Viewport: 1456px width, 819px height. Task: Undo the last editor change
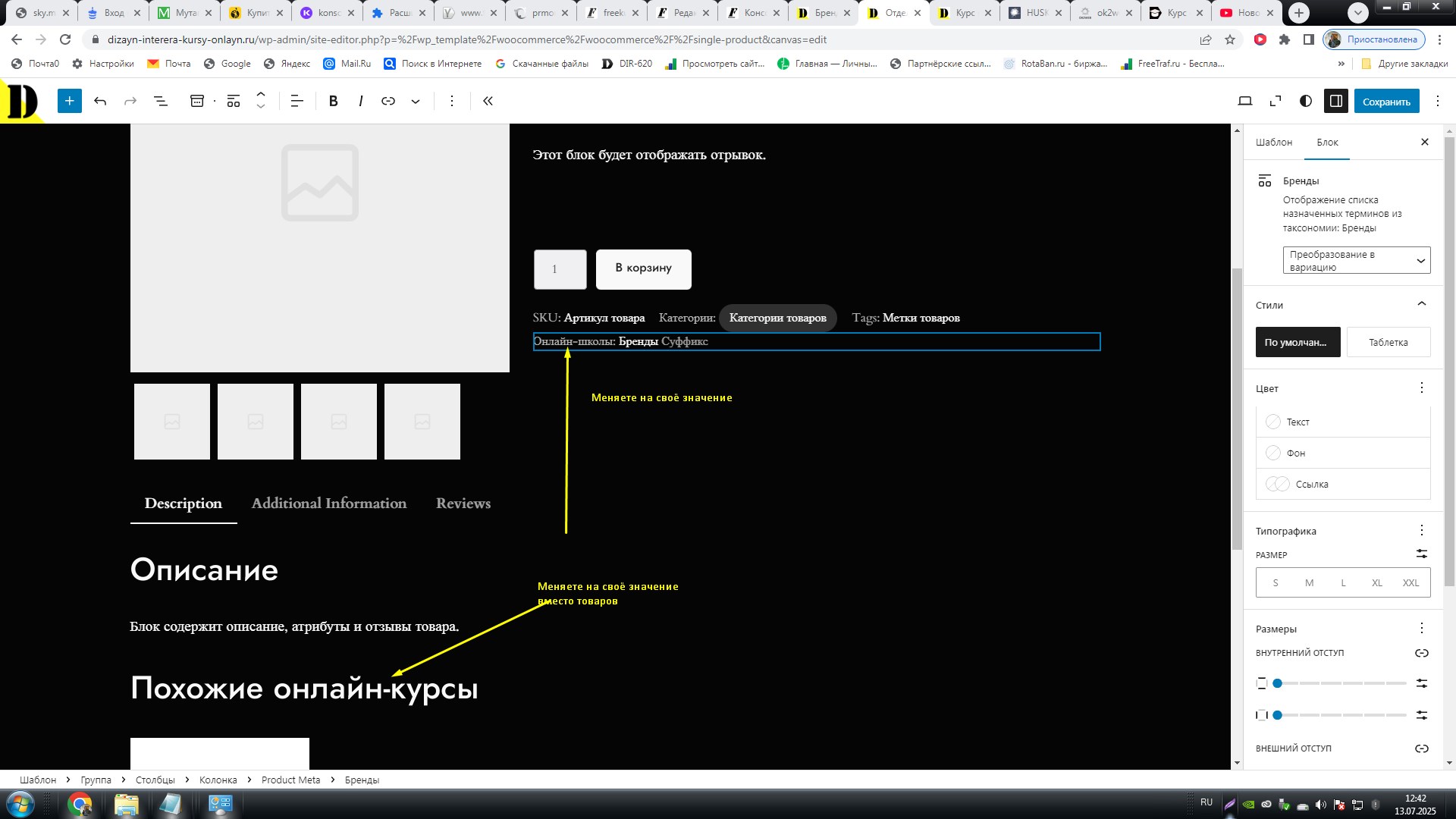pyautogui.click(x=100, y=101)
